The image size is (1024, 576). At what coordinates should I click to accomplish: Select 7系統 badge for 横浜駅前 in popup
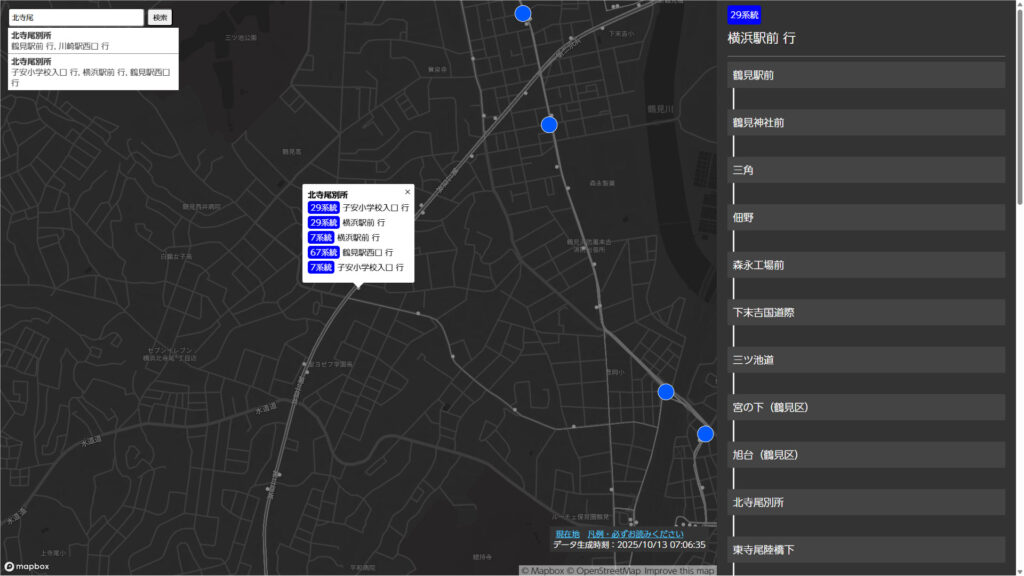pyautogui.click(x=320, y=238)
